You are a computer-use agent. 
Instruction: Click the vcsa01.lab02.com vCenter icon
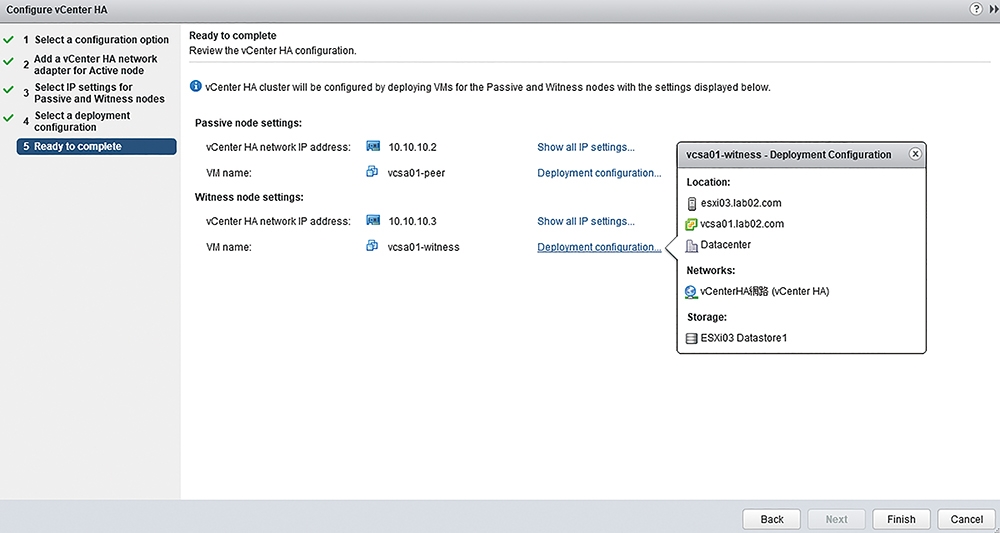tap(691, 224)
